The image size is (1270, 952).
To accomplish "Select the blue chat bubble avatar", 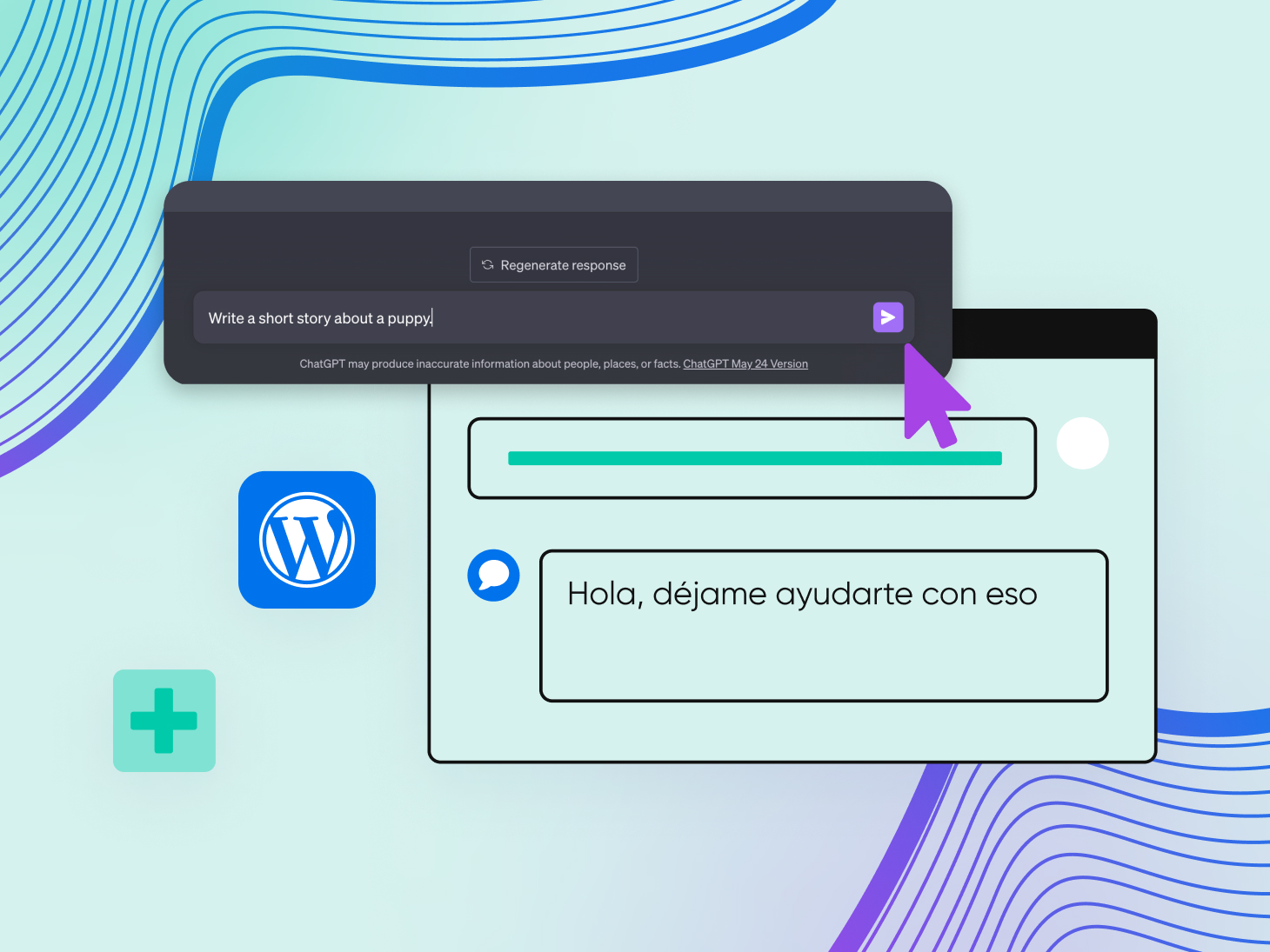I will (x=493, y=576).
